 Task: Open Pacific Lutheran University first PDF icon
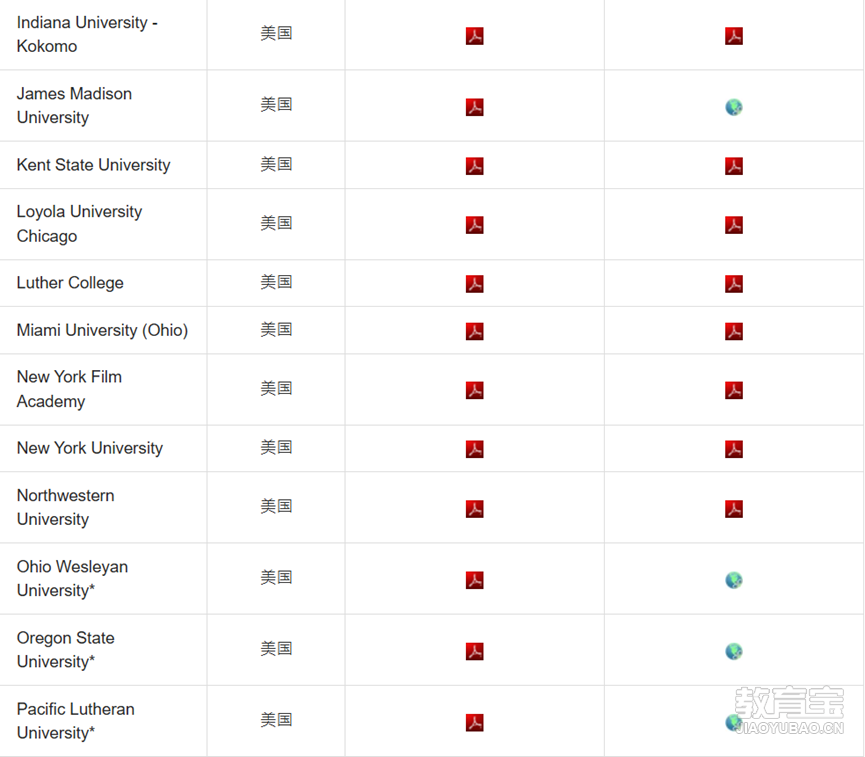[x=475, y=722]
